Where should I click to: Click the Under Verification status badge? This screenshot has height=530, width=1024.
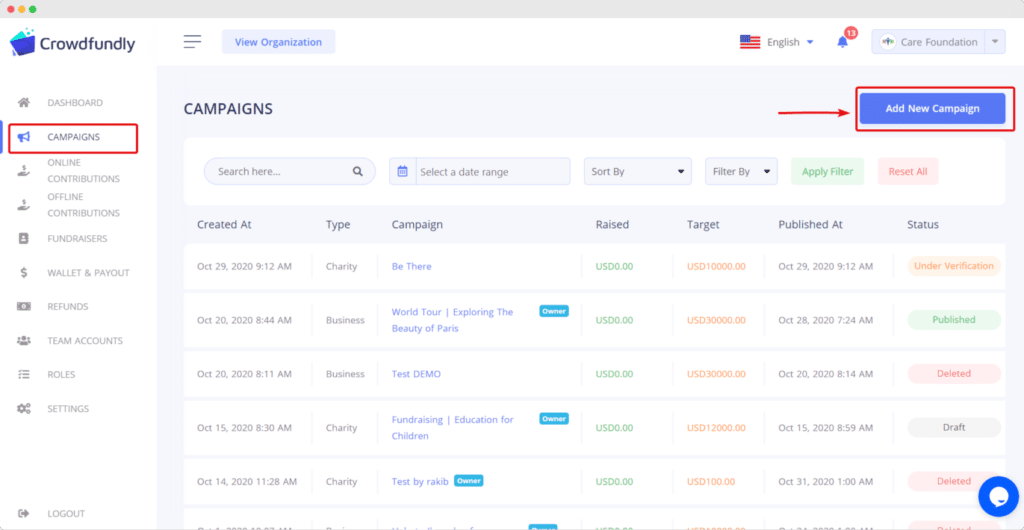tap(953, 266)
